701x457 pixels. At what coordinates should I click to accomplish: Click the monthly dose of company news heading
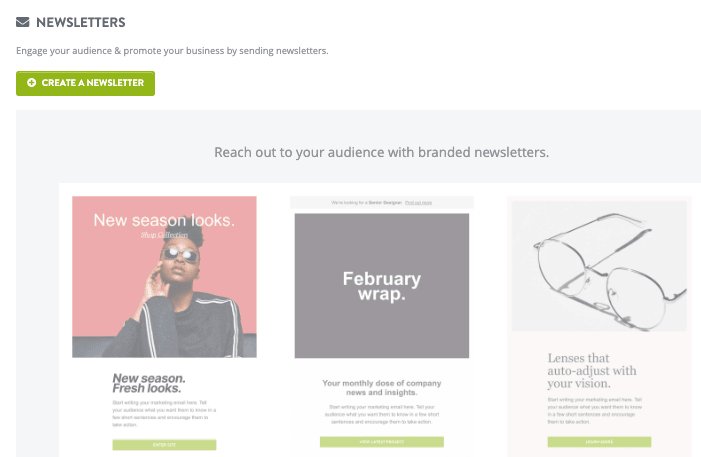382,388
